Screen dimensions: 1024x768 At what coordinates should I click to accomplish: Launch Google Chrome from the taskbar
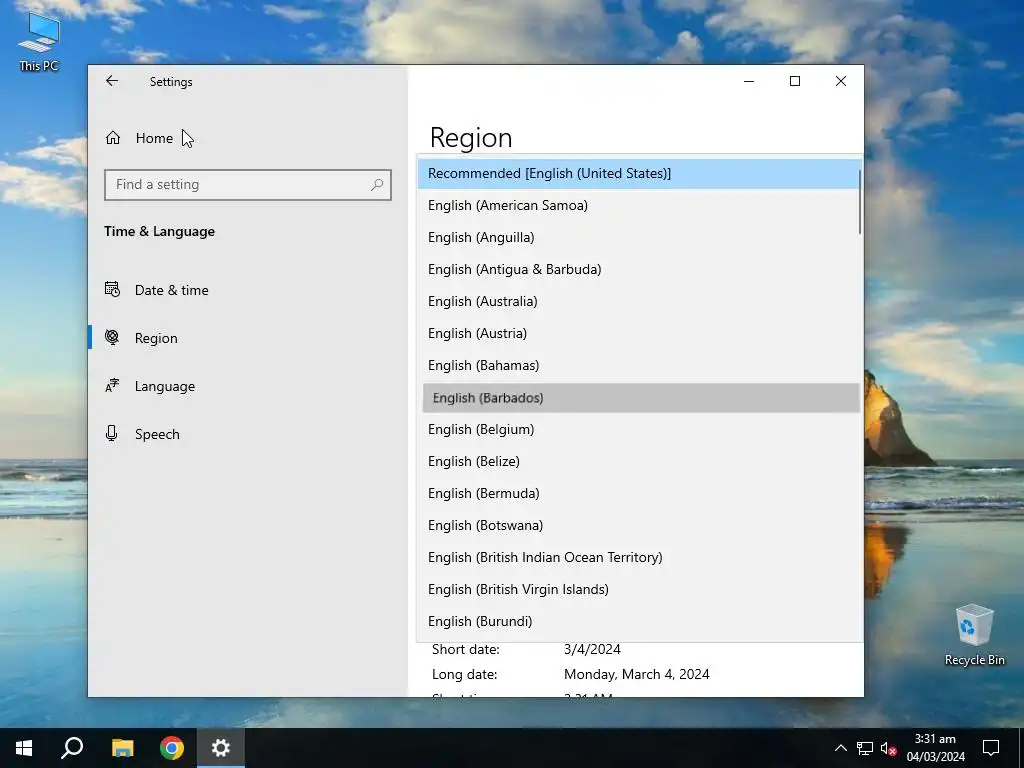[172, 748]
